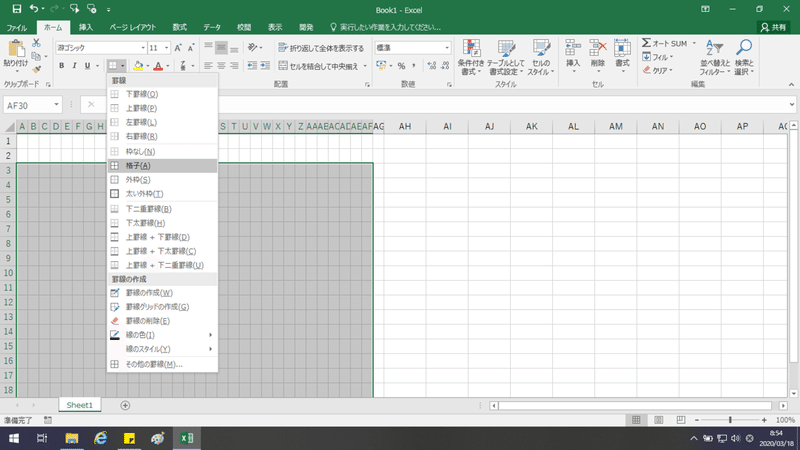Select 格子 all borders option
The height and width of the screenshot is (450, 800).
[x=162, y=166]
